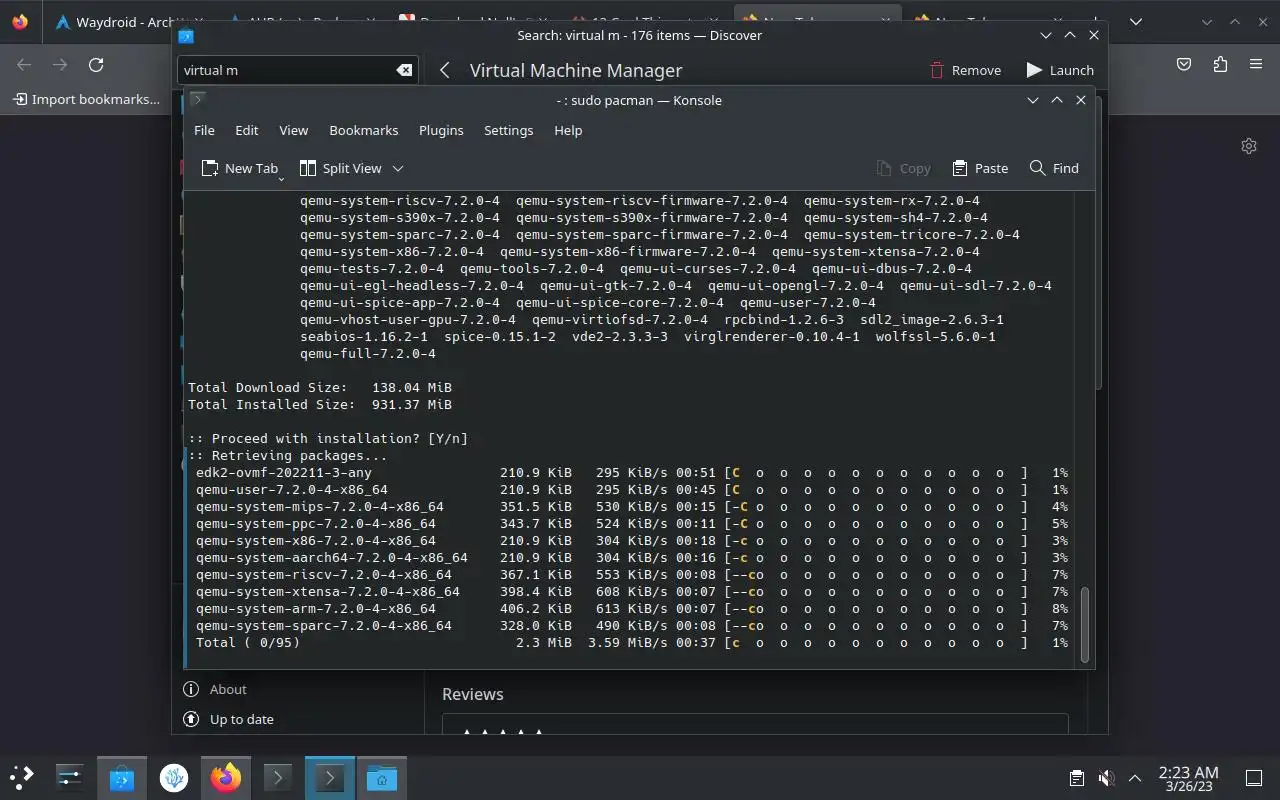The height and width of the screenshot is (800, 1280).
Task: Click the Firefox logo button at top left
Action: coord(20,22)
